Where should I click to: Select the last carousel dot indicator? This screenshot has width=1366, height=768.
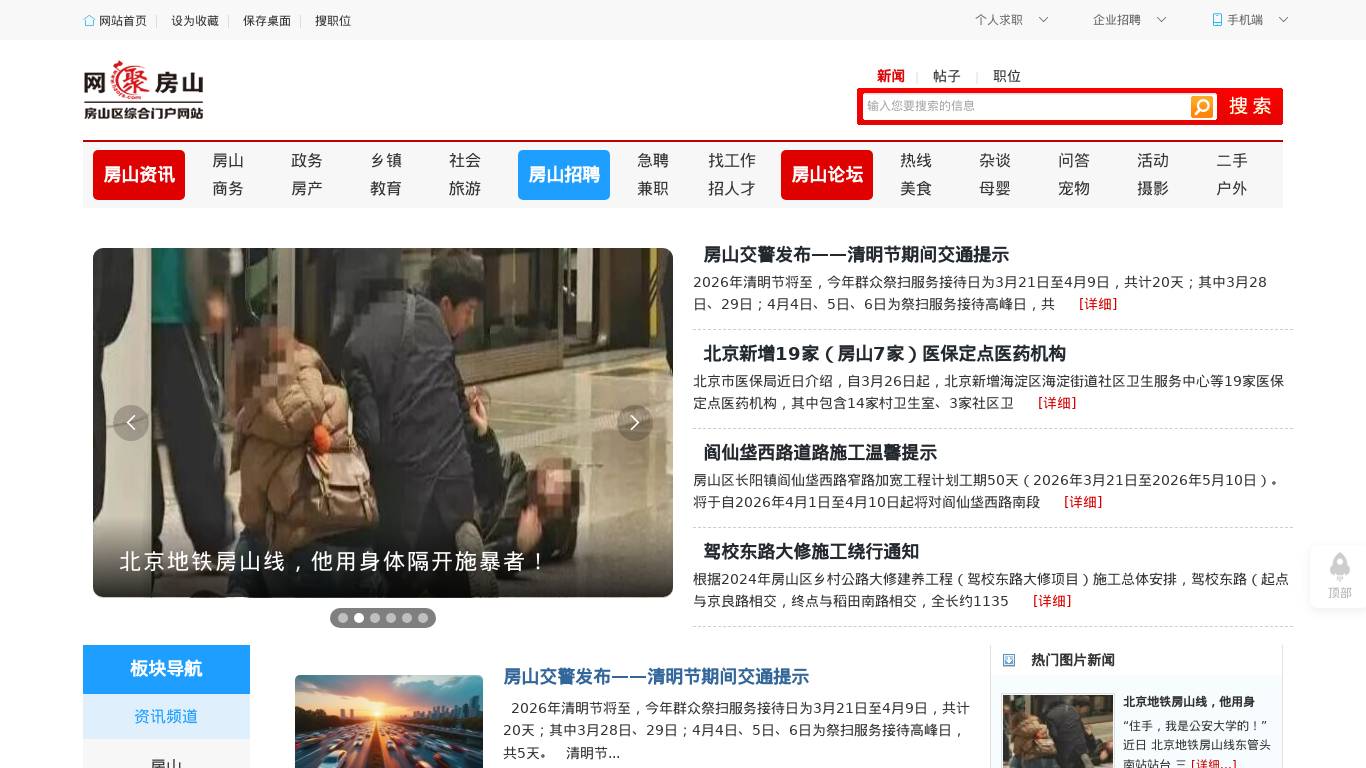[423, 618]
